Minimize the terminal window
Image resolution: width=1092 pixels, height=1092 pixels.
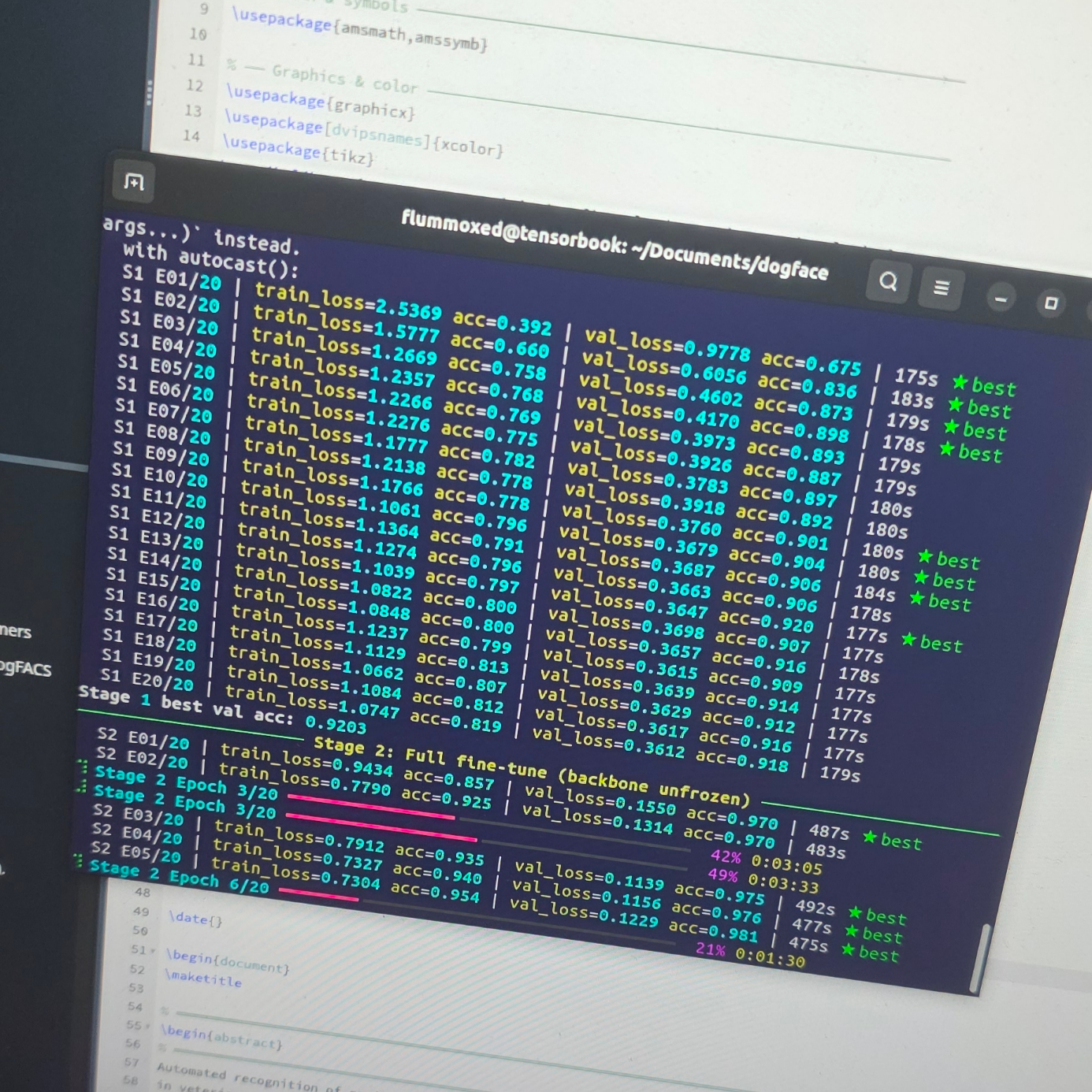click(1001, 299)
